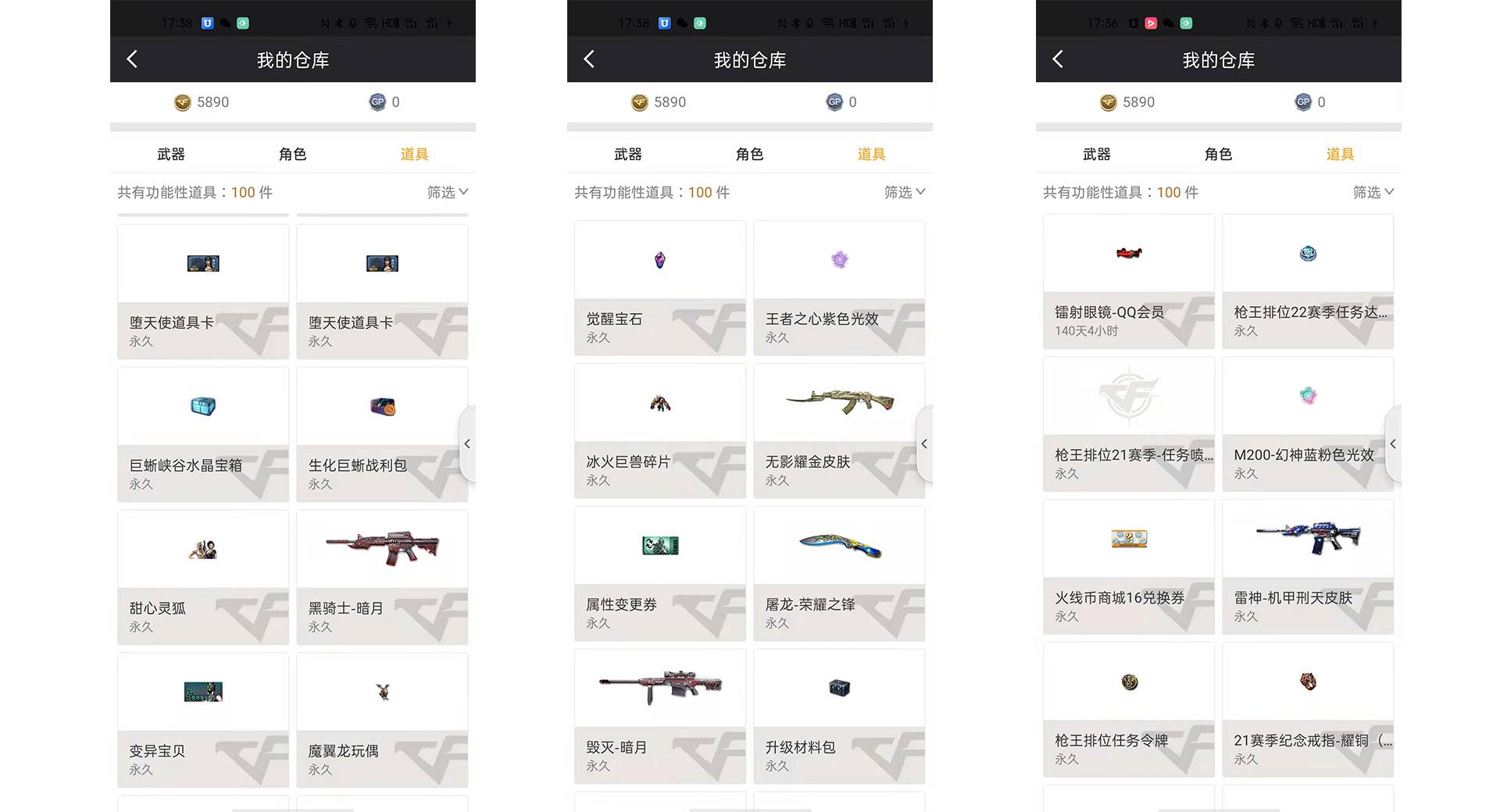
Task: Select the 道具 tab on right screen
Action: [x=1340, y=155]
